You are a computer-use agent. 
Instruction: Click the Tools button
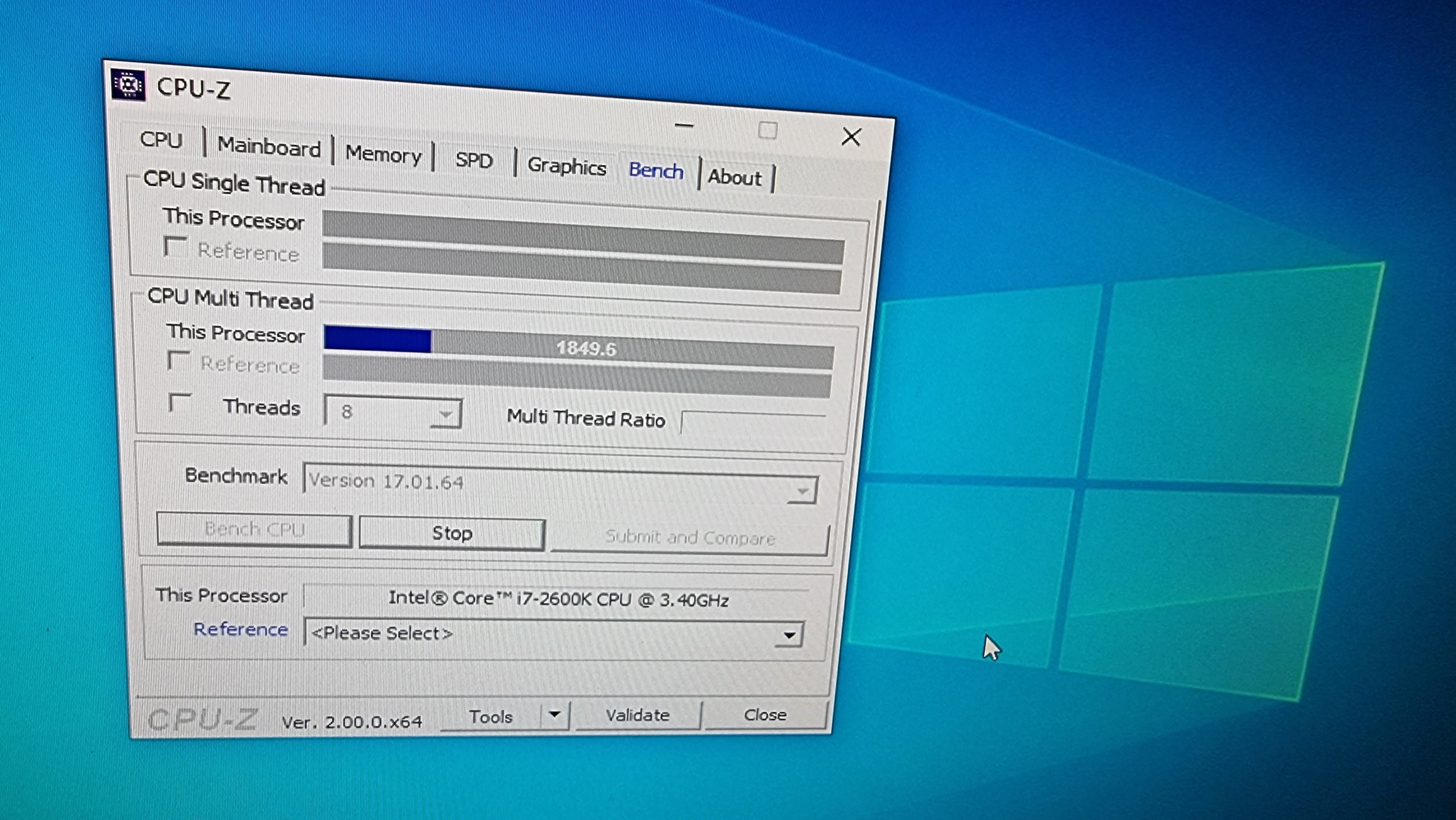click(491, 717)
